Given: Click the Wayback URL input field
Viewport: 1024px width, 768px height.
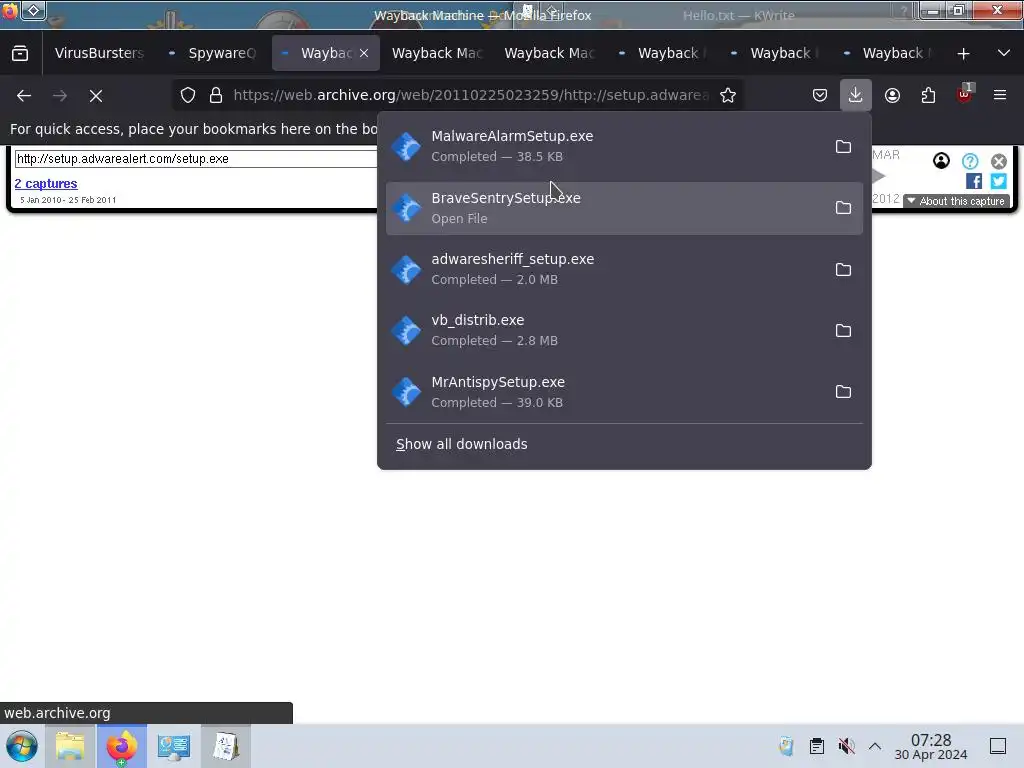Looking at the screenshot, I should click(x=196, y=159).
